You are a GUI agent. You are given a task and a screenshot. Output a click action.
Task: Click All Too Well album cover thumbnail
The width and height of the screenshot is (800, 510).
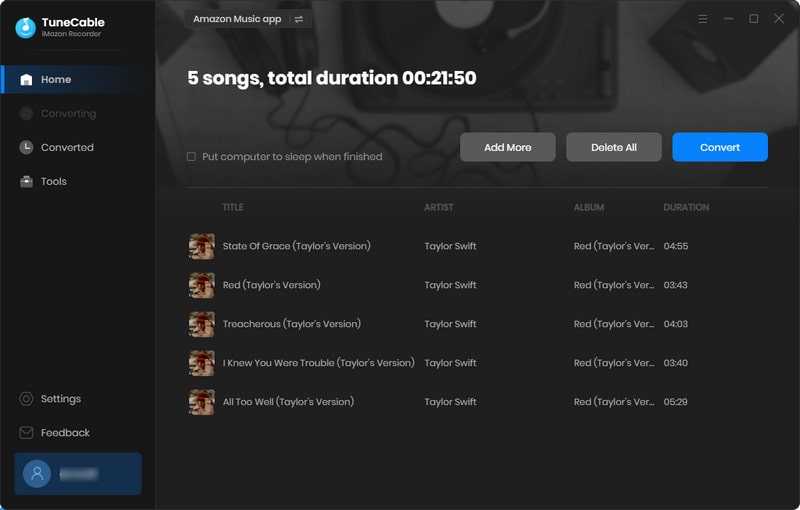coord(202,402)
